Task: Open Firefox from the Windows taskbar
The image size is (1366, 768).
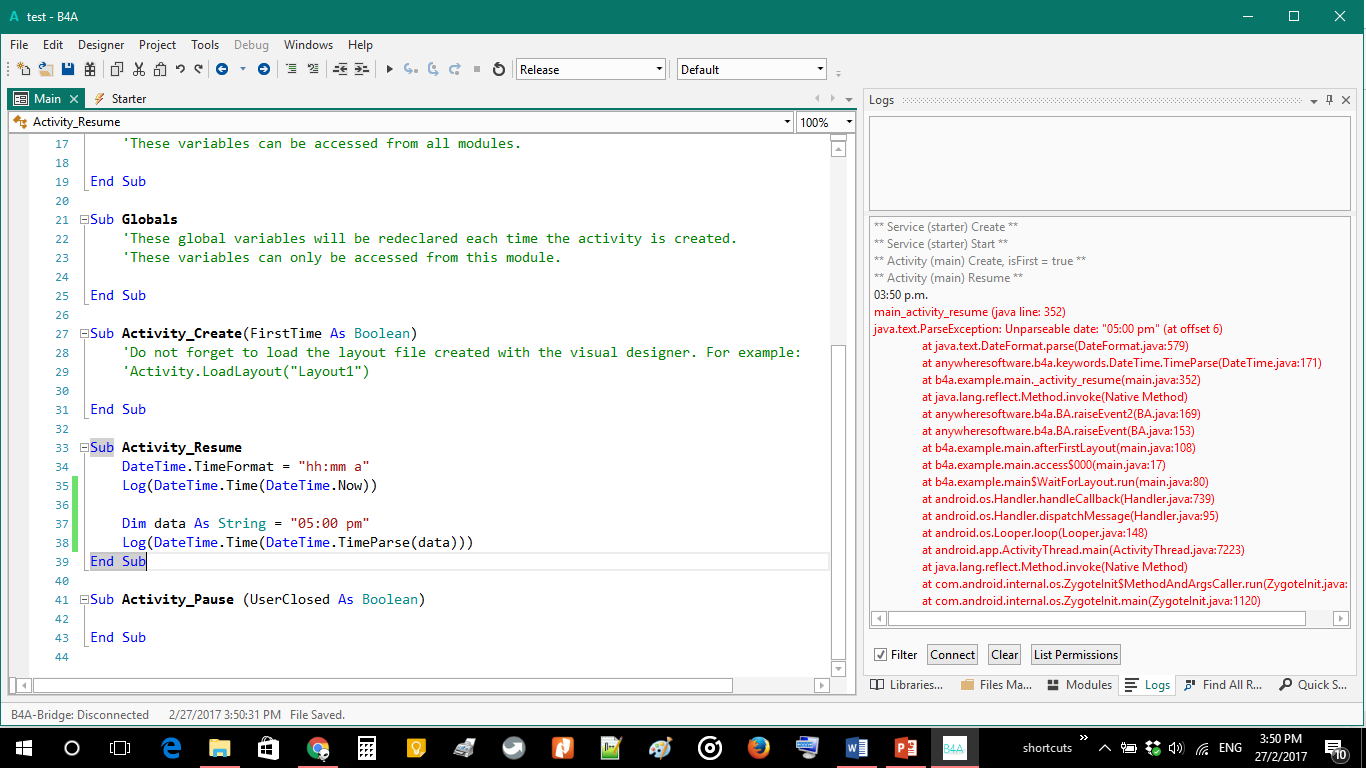Action: click(758, 747)
